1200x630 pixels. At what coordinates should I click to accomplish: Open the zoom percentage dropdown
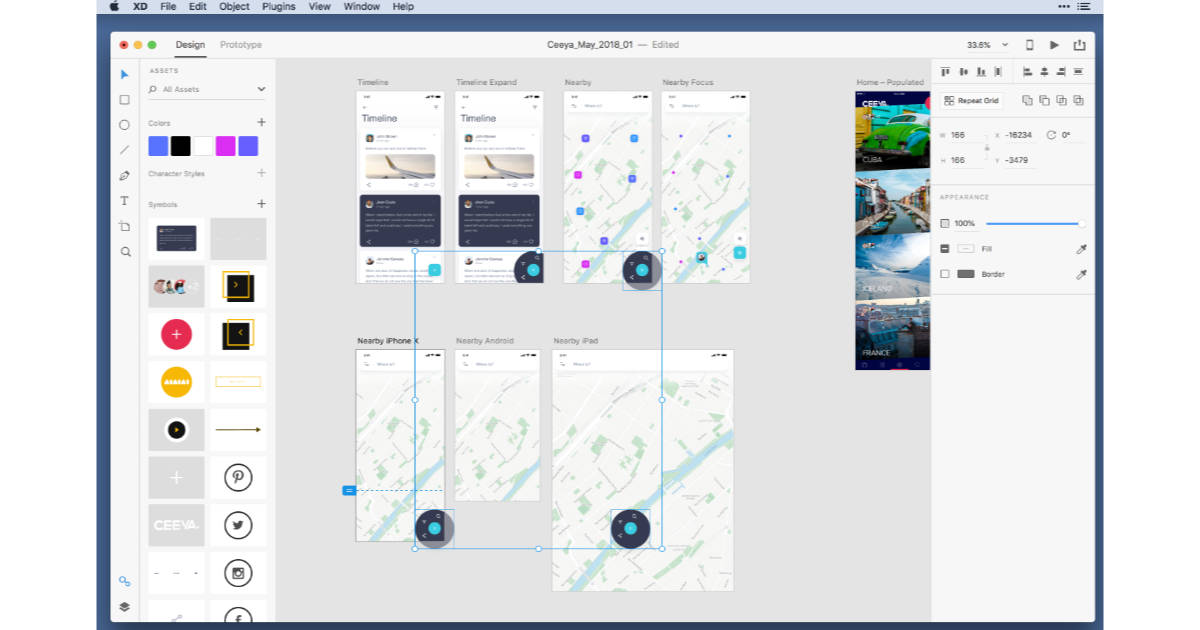click(x=1004, y=45)
